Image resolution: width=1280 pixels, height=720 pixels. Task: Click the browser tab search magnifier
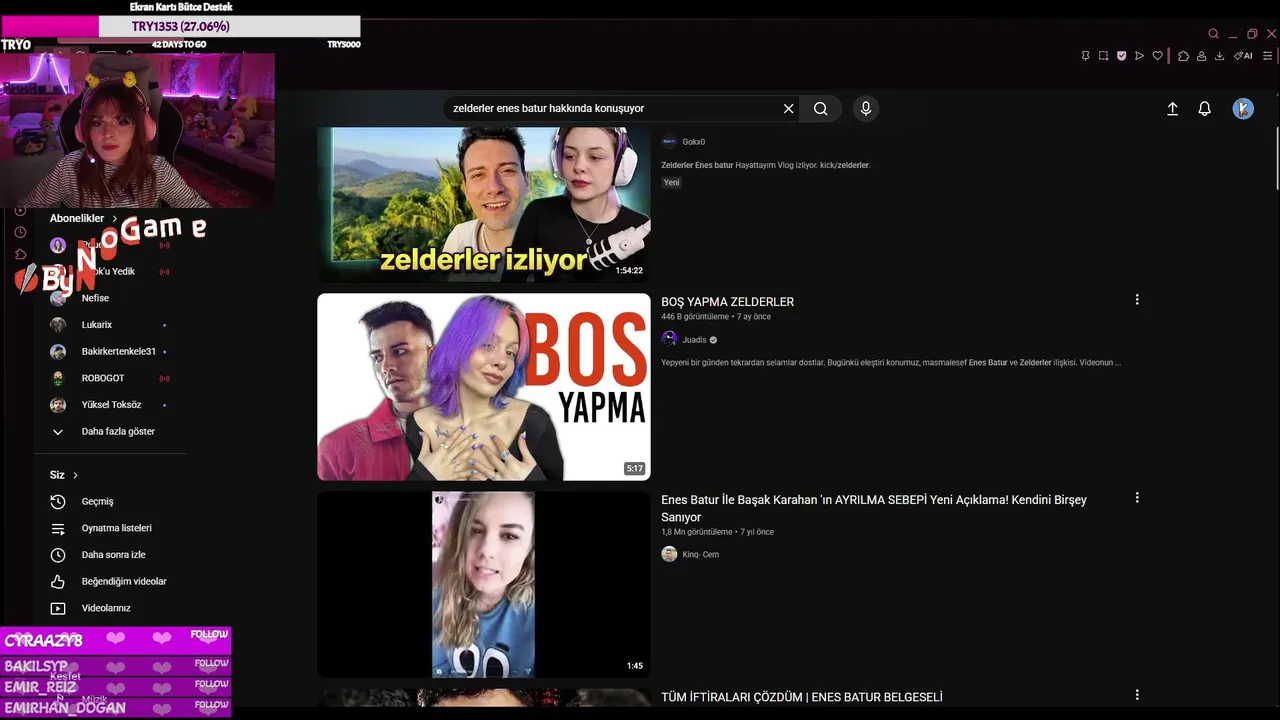(x=1213, y=34)
